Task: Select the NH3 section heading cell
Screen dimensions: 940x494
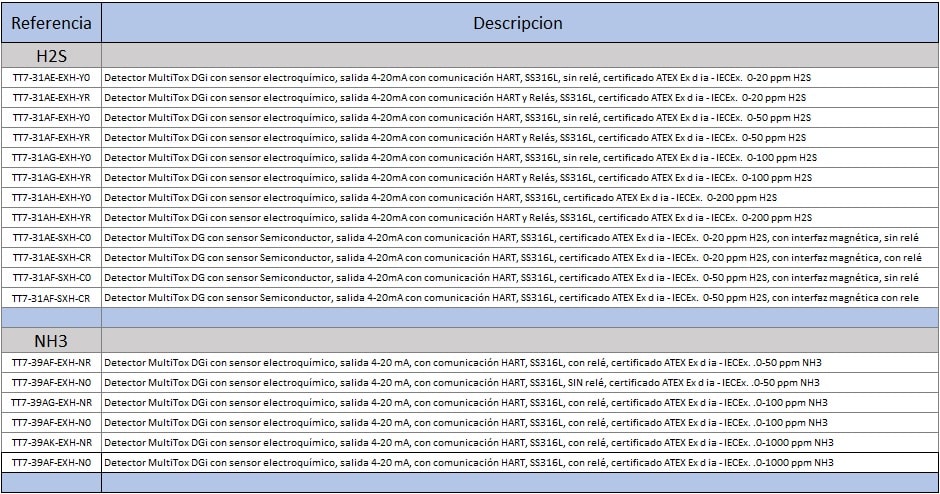Action: coord(51,341)
